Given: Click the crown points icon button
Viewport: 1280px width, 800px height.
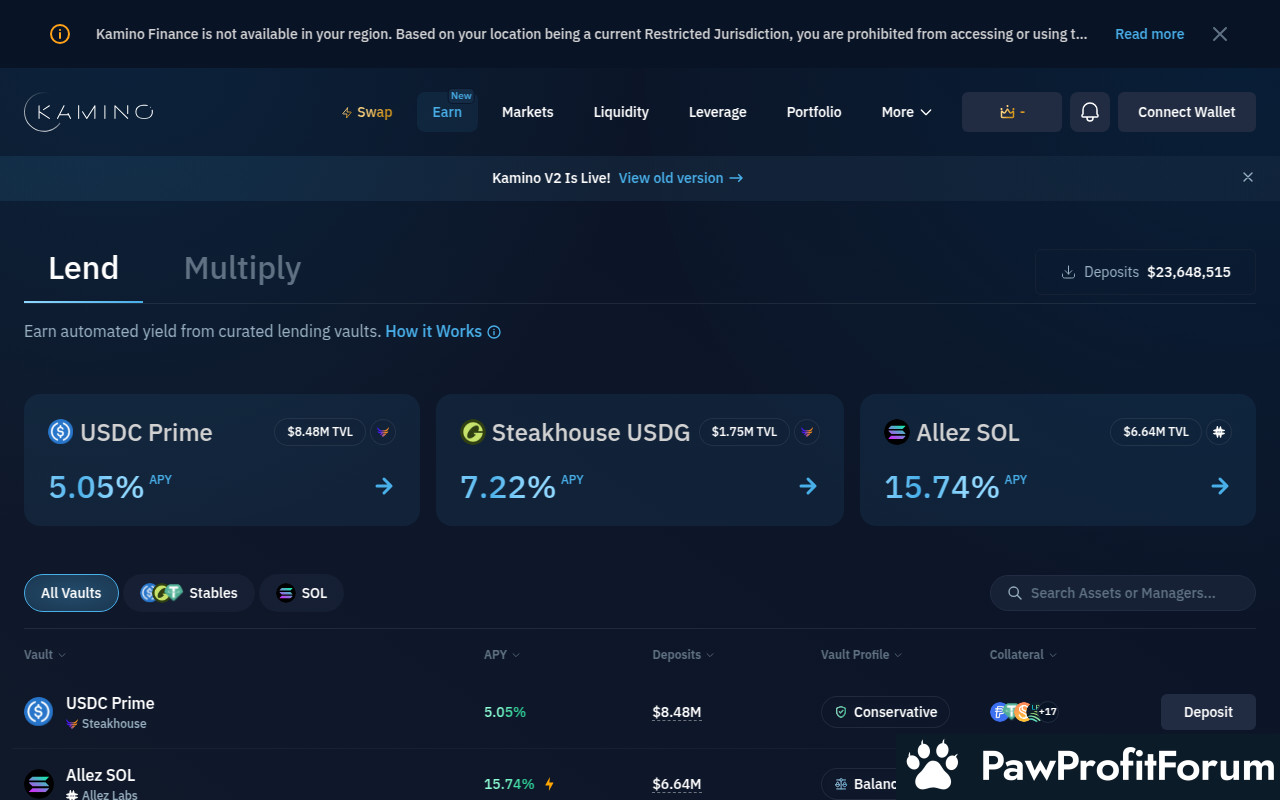Looking at the screenshot, I should (x=1011, y=112).
